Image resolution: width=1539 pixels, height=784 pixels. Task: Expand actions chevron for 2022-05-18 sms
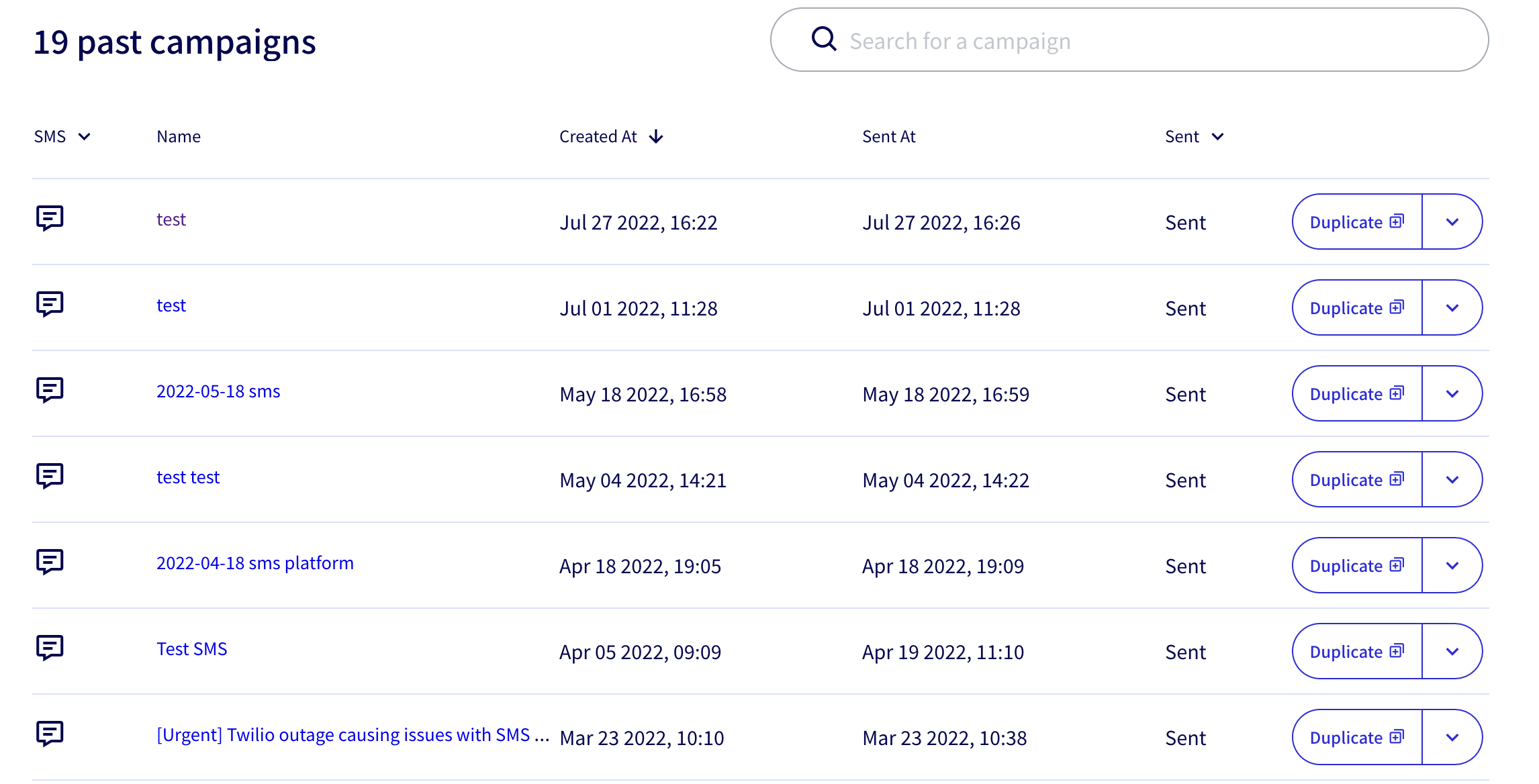[x=1452, y=394]
